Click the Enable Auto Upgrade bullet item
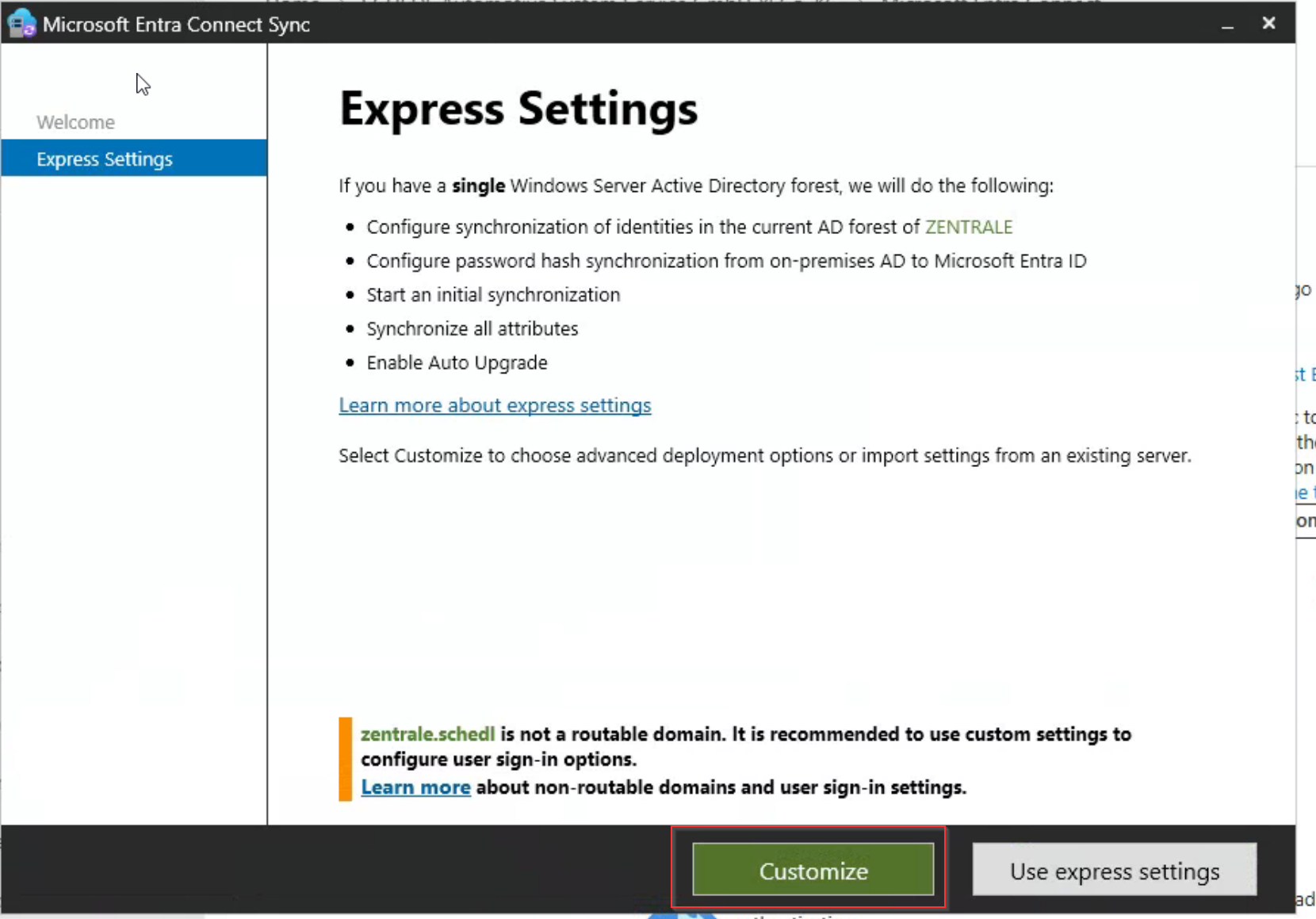Viewport: 1316px width, 919px height. pyautogui.click(x=457, y=362)
